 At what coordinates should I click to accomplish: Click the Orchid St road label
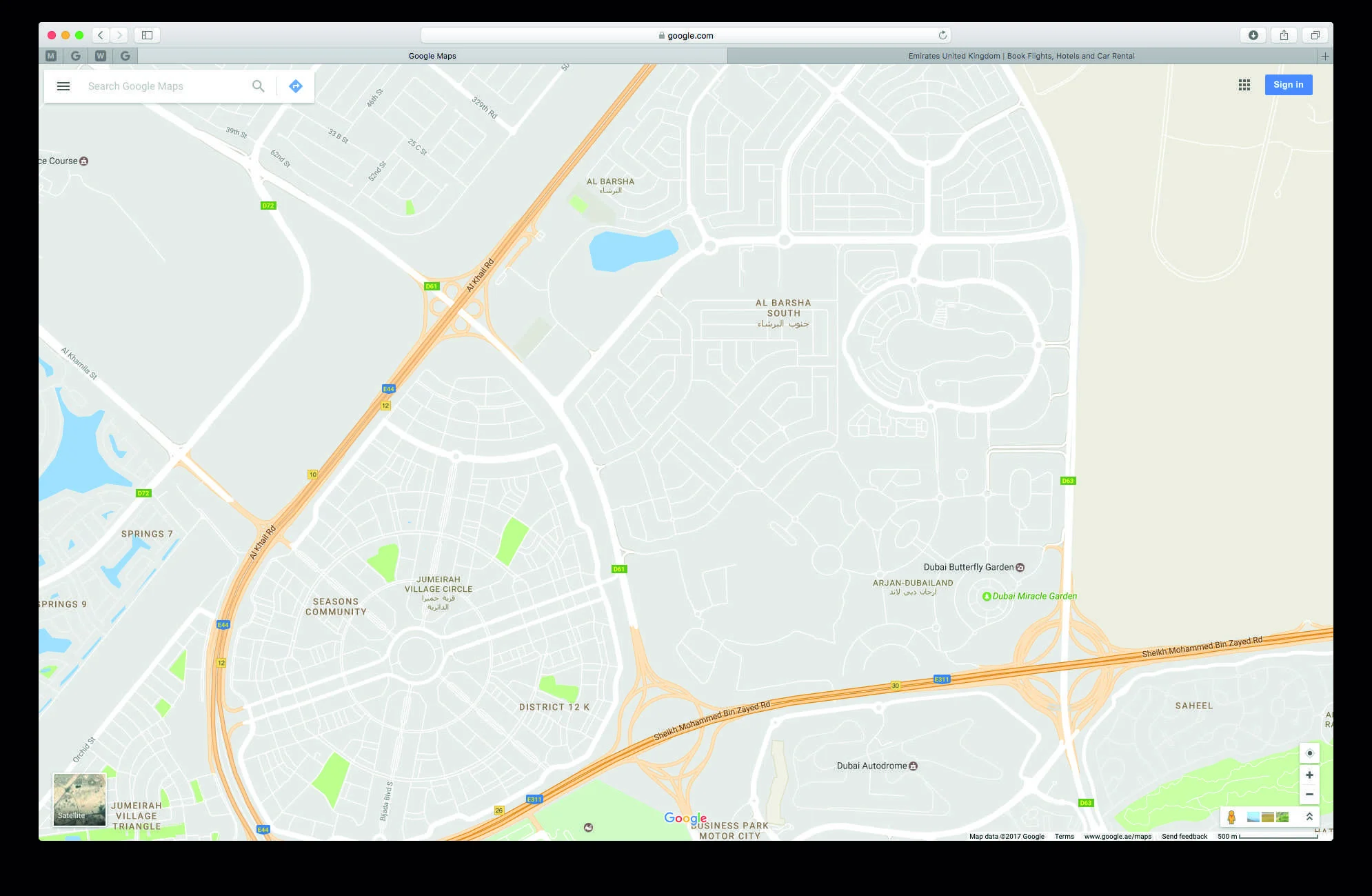(x=83, y=750)
